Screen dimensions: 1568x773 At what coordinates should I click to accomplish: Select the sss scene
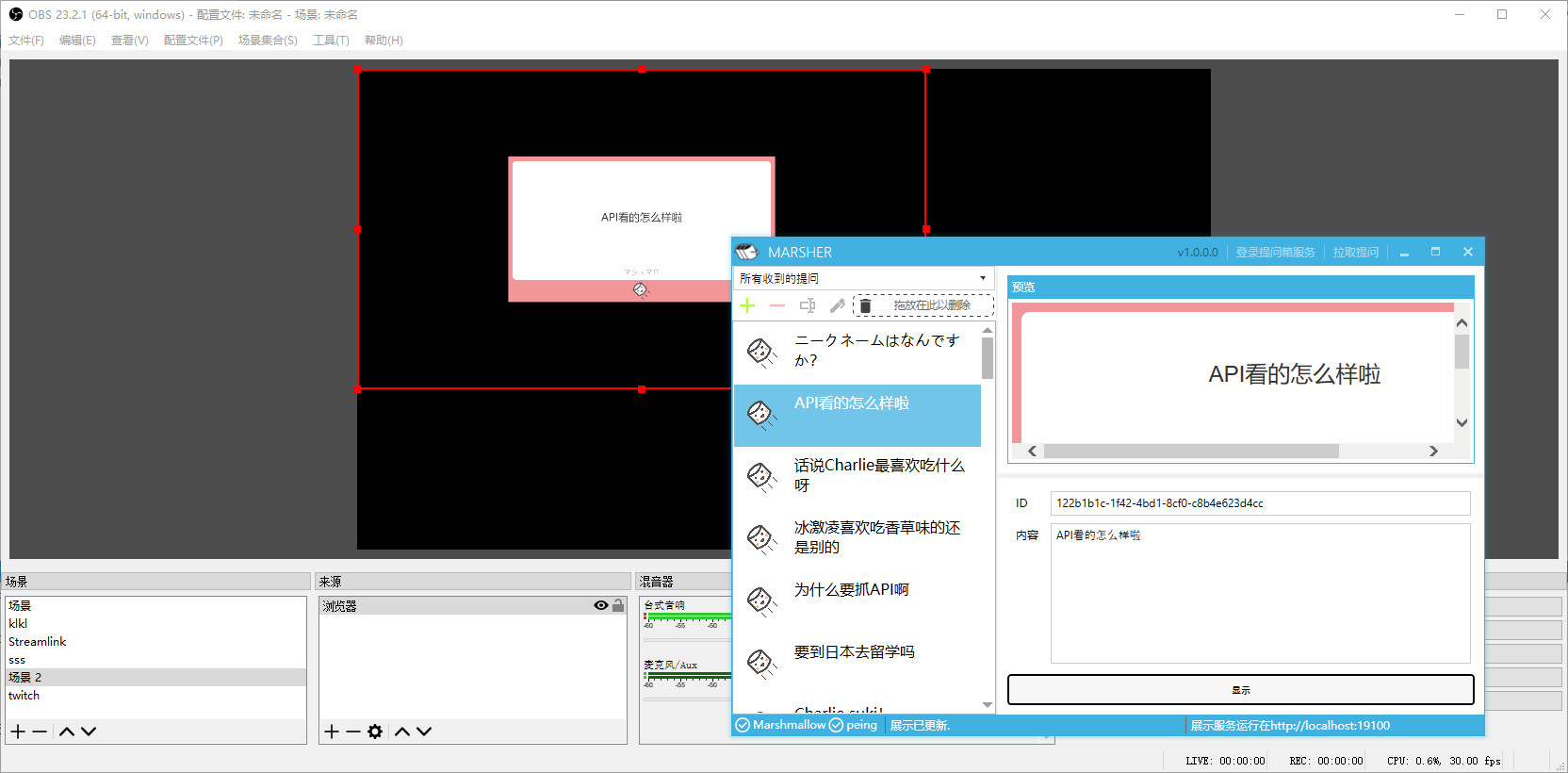[155, 660]
